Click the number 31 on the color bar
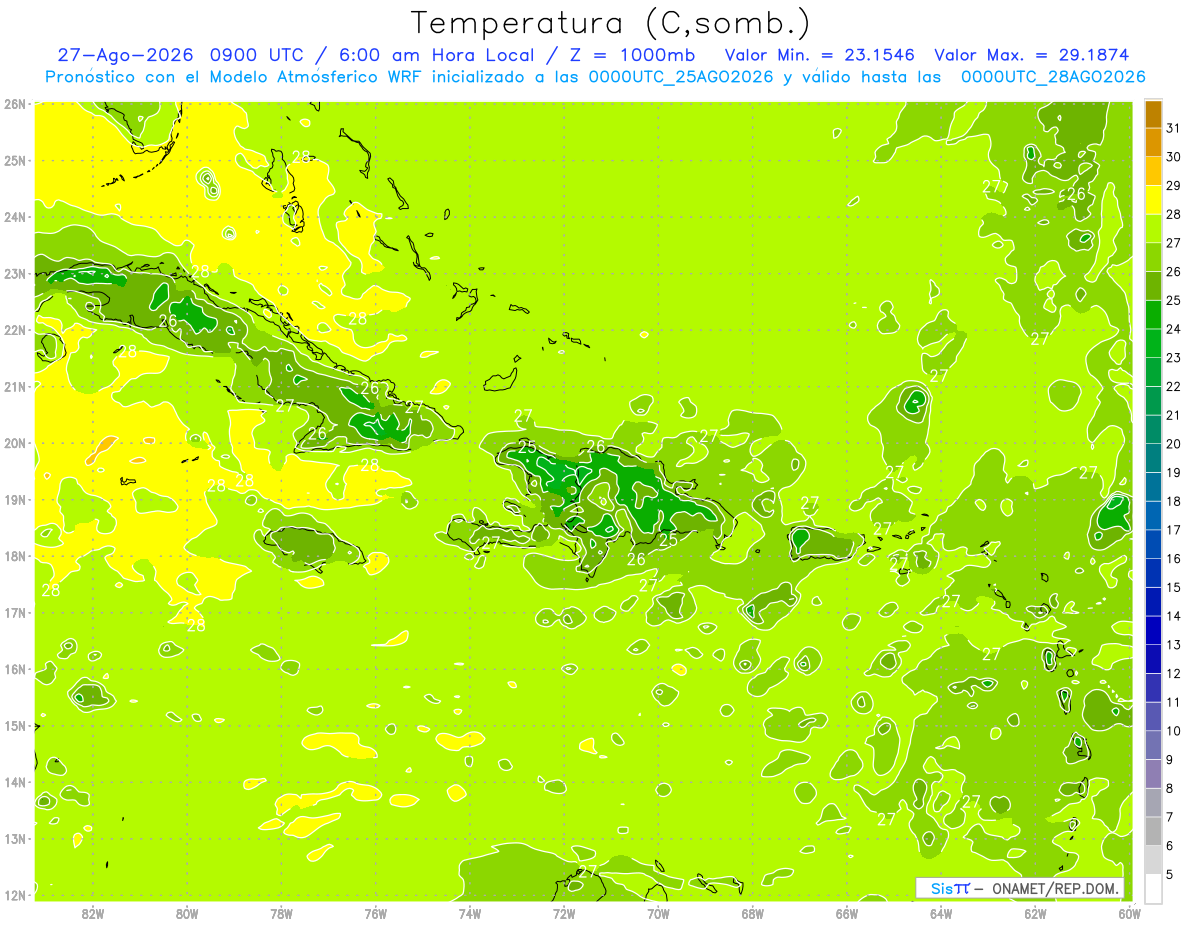1200x927 pixels. tap(1174, 128)
